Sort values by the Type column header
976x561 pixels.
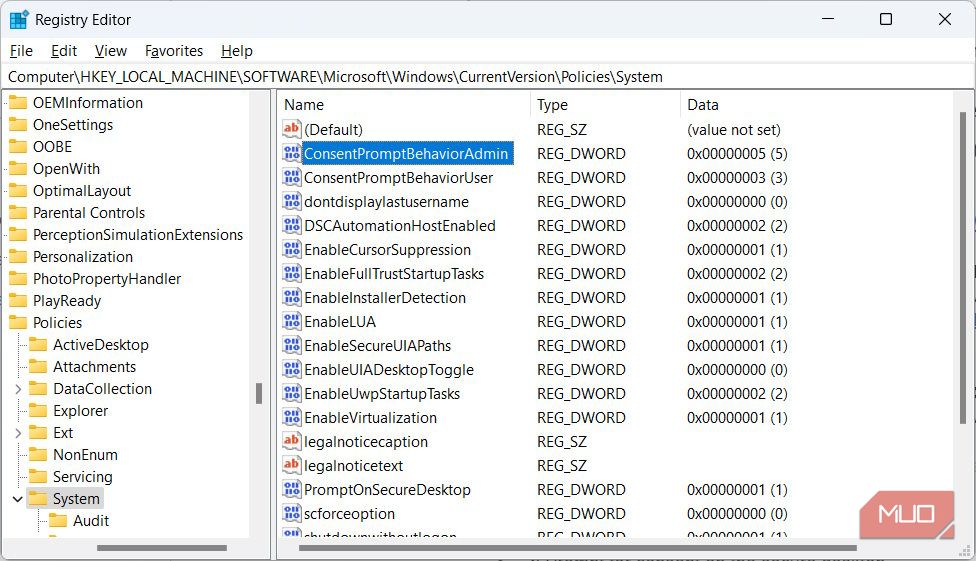(x=606, y=105)
